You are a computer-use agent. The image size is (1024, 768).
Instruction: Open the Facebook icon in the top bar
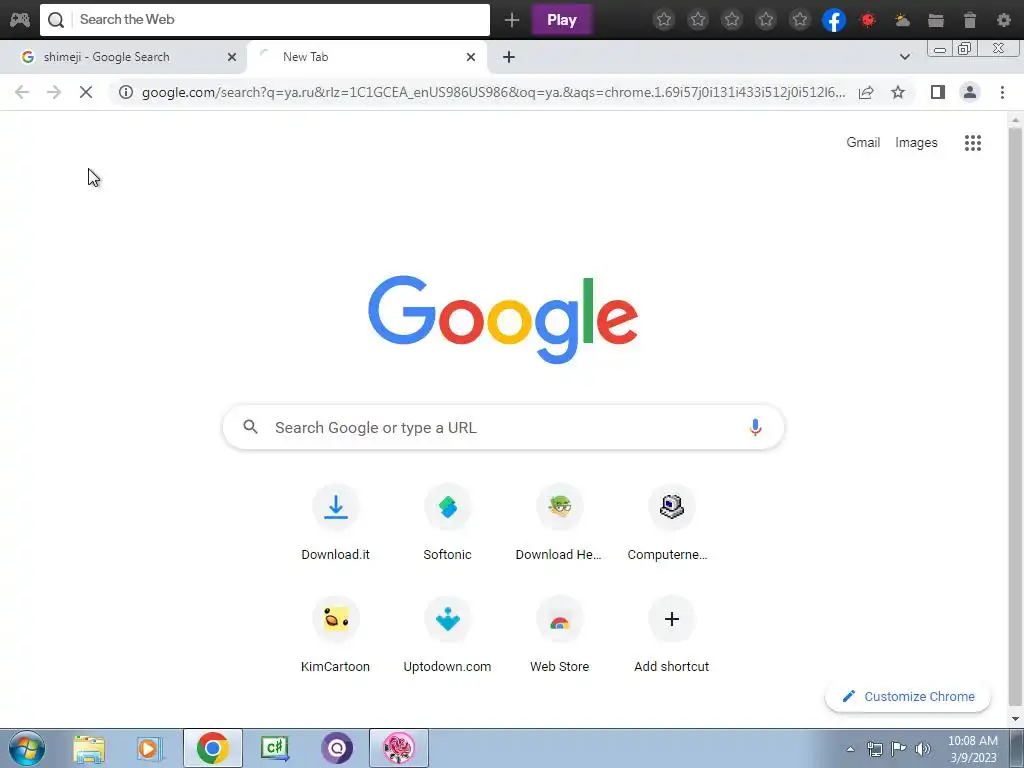[x=833, y=20]
